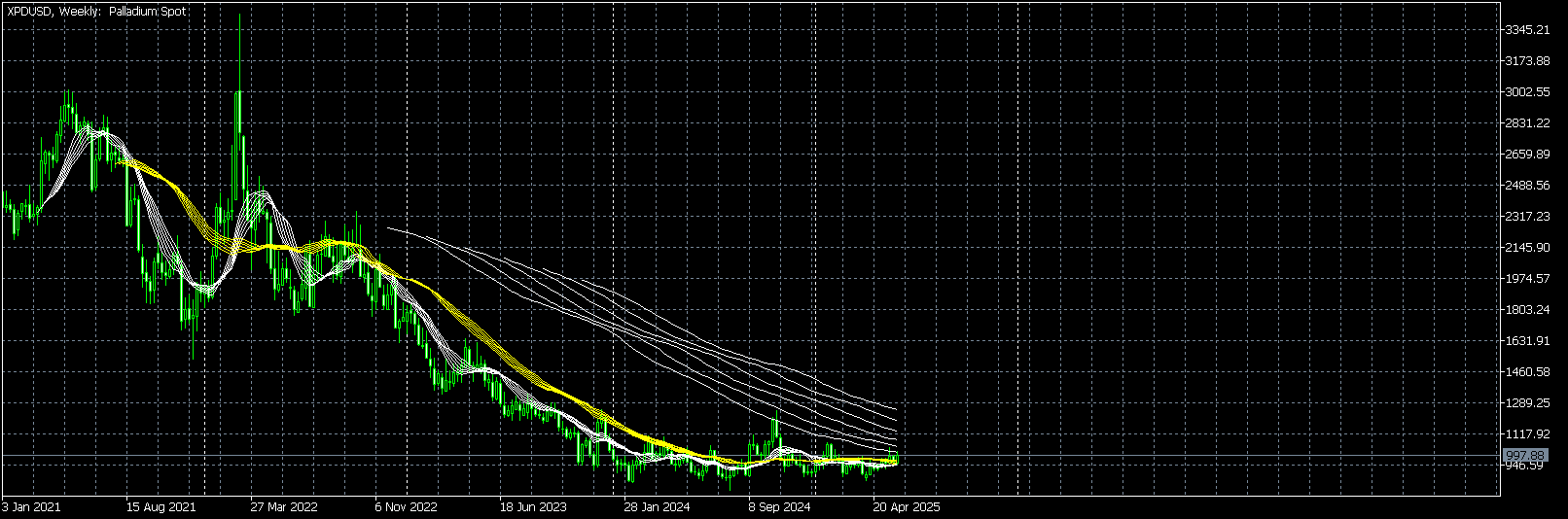
Task: Click the 1117.92 price axis label
Action: click(x=1526, y=434)
